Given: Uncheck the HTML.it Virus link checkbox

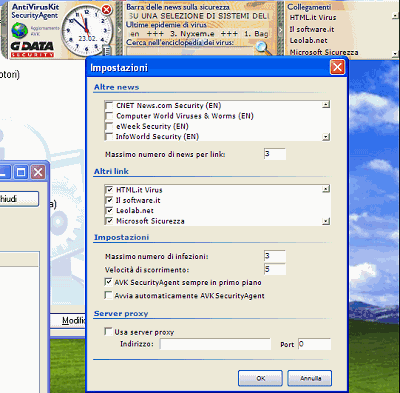Looking at the screenshot, I should pyautogui.click(x=109, y=190).
